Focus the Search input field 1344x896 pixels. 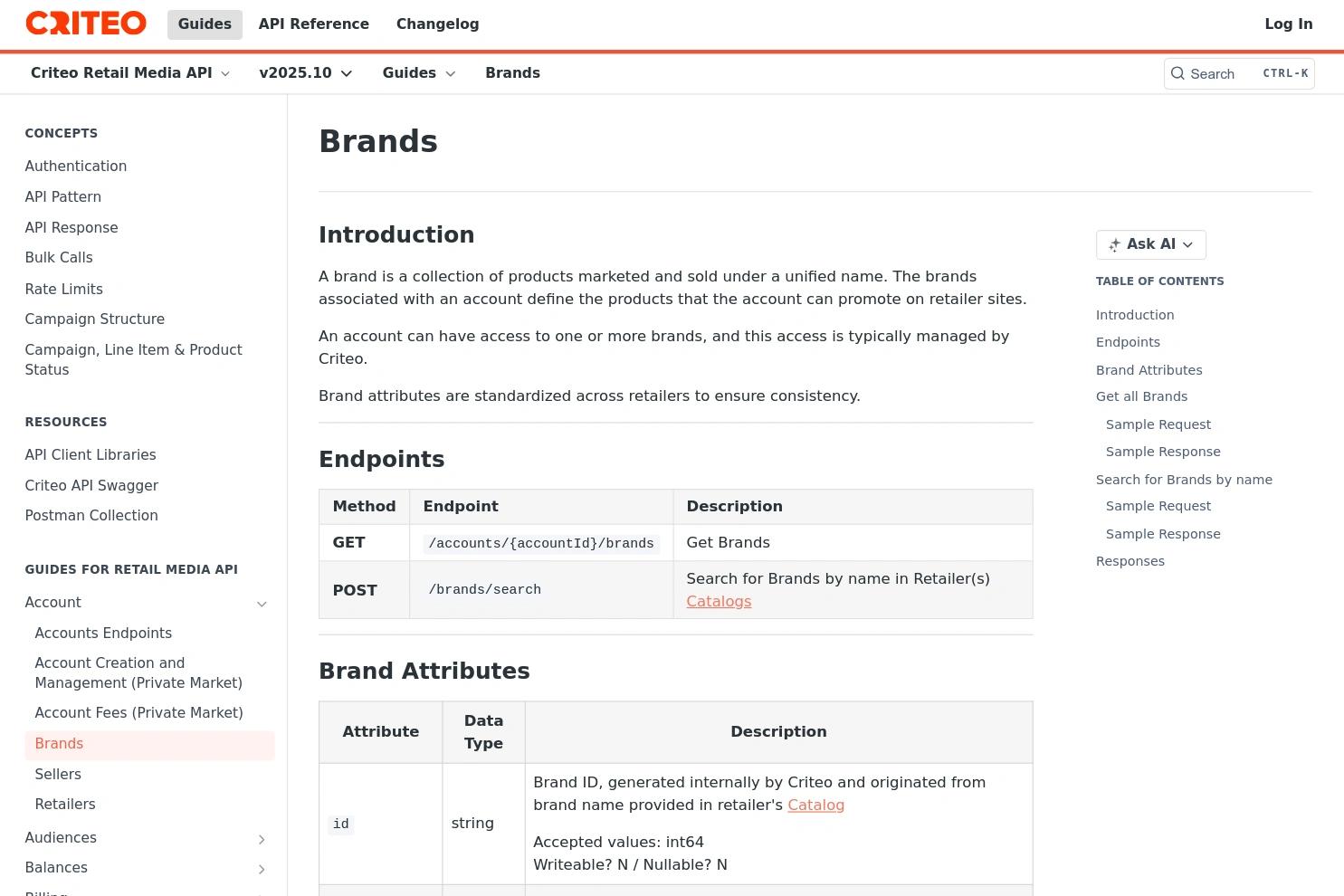(1239, 73)
